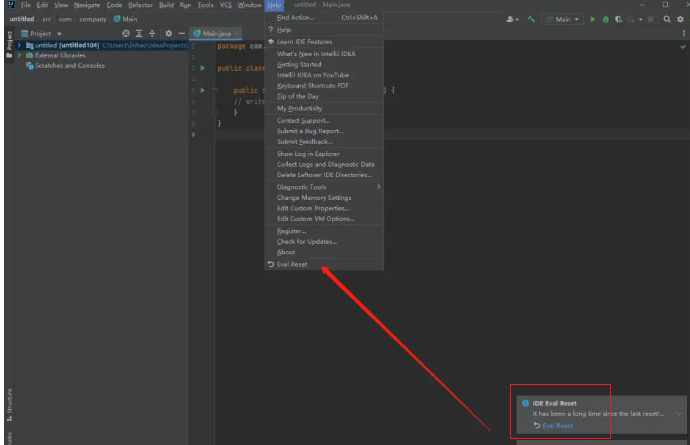Image resolution: width=690 pixels, height=445 pixels.
Task: Click the Eval Reset link in notification
Action: pos(557,426)
